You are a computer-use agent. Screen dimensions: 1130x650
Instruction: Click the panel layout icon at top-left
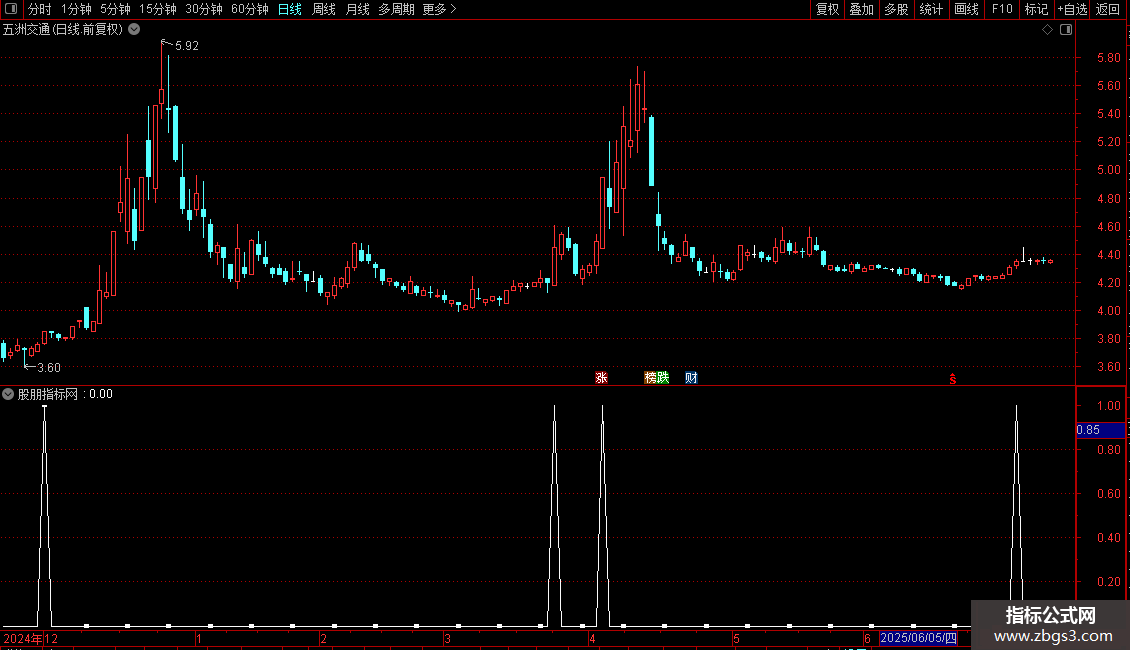tap(11, 9)
